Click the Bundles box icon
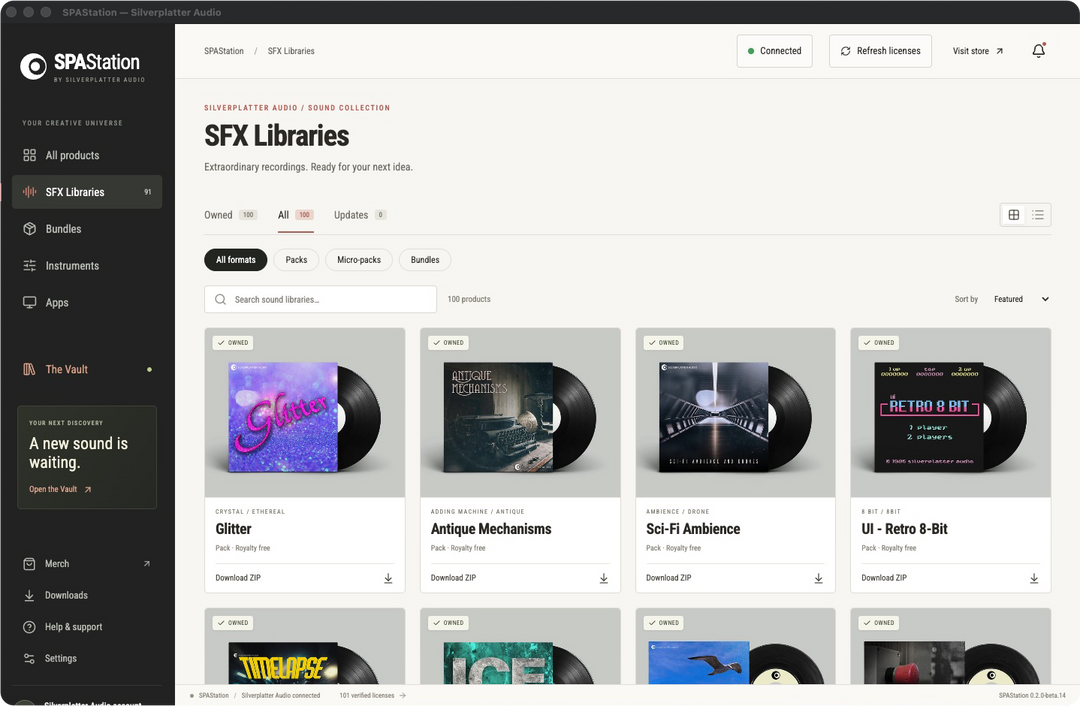Screen dimensions: 1080x706 30,229
